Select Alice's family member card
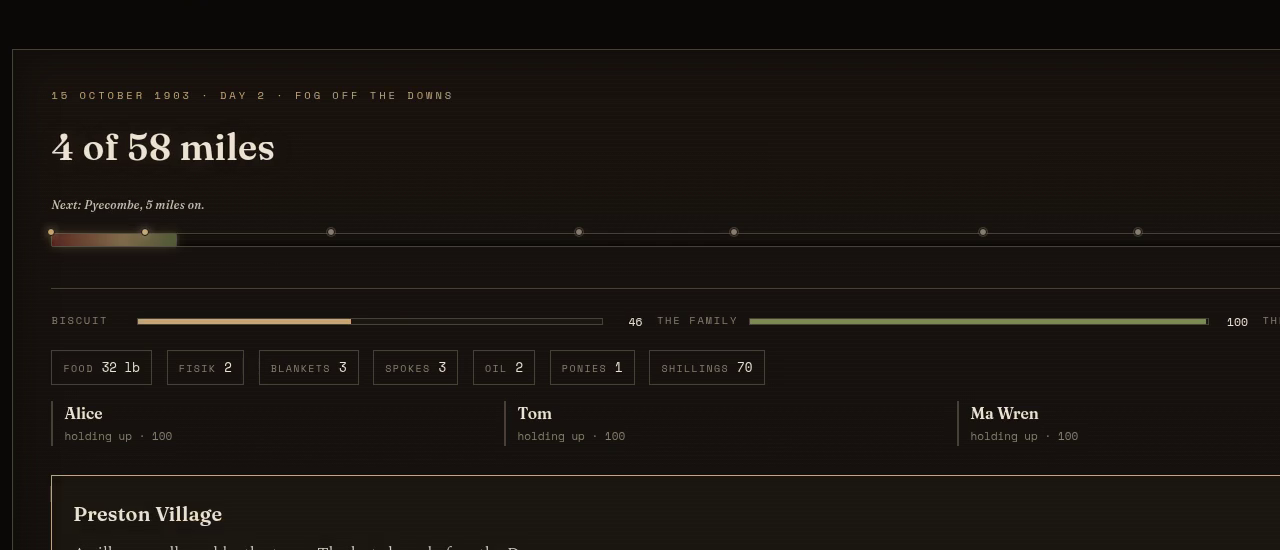 click(x=271, y=424)
